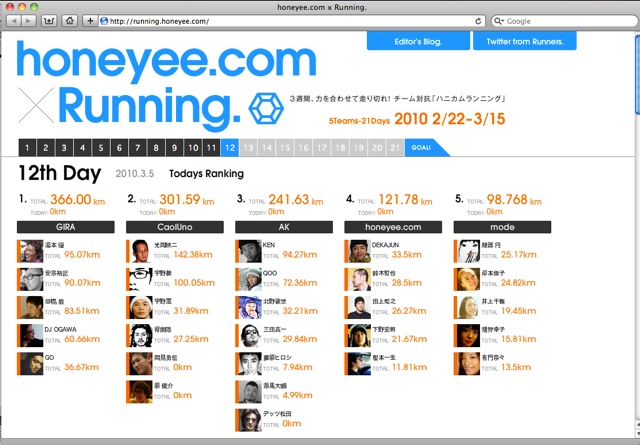The width and height of the screenshot is (640, 445).
Task: Click the GOAL! tab
Action: pyautogui.click(x=424, y=148)
